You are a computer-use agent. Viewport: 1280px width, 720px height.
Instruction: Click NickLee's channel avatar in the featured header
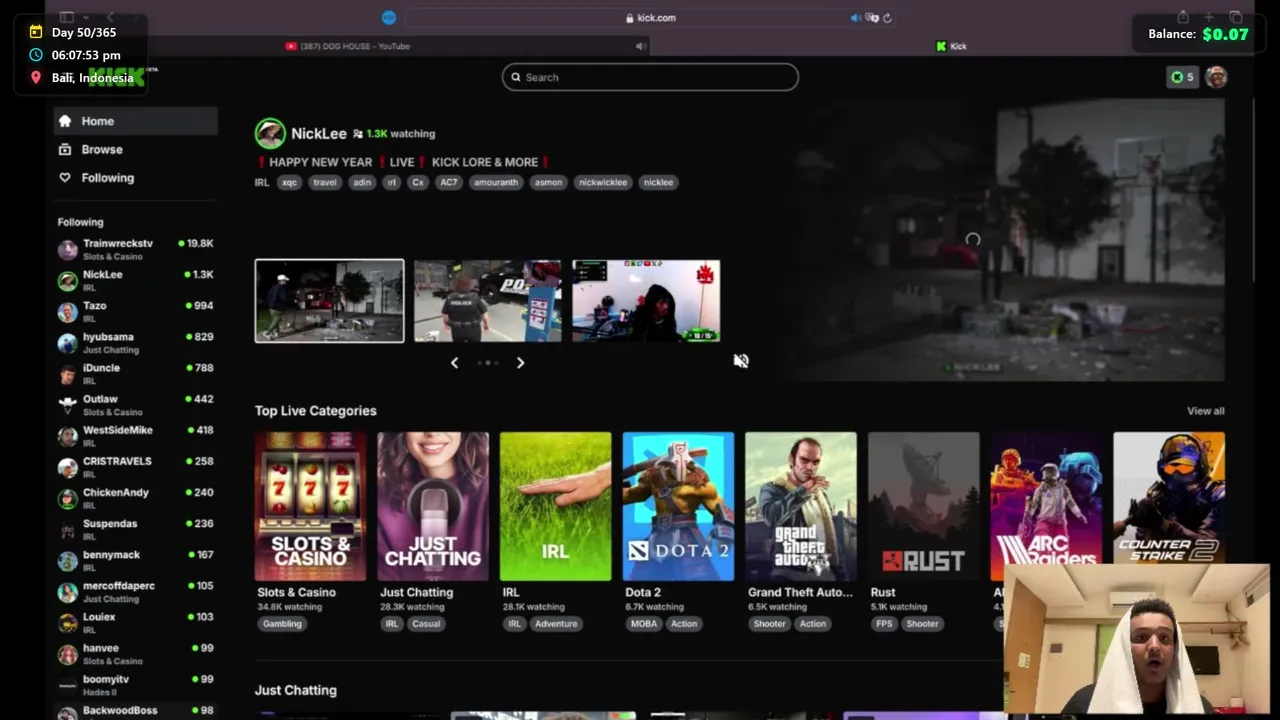[270, 133]
